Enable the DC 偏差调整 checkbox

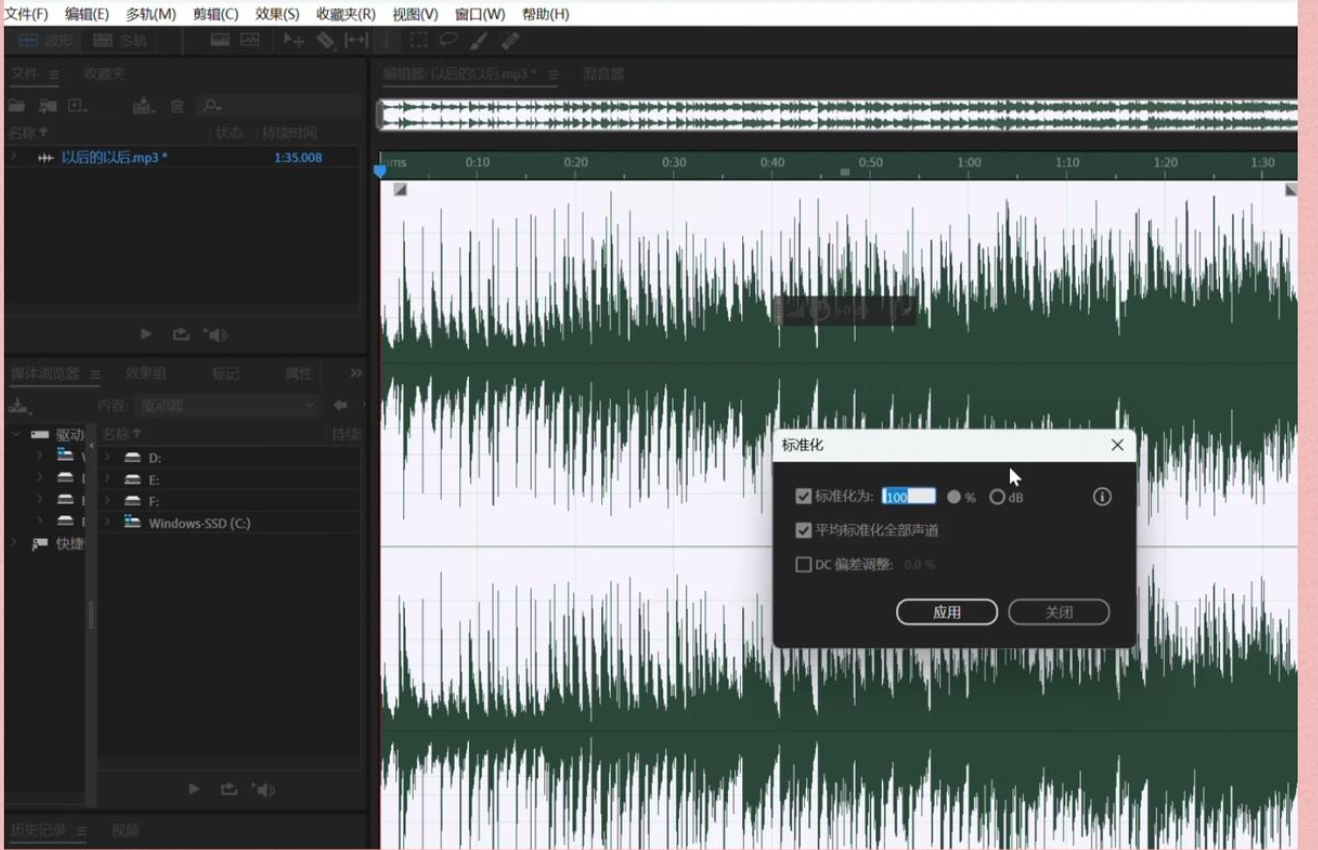point(803,565)
